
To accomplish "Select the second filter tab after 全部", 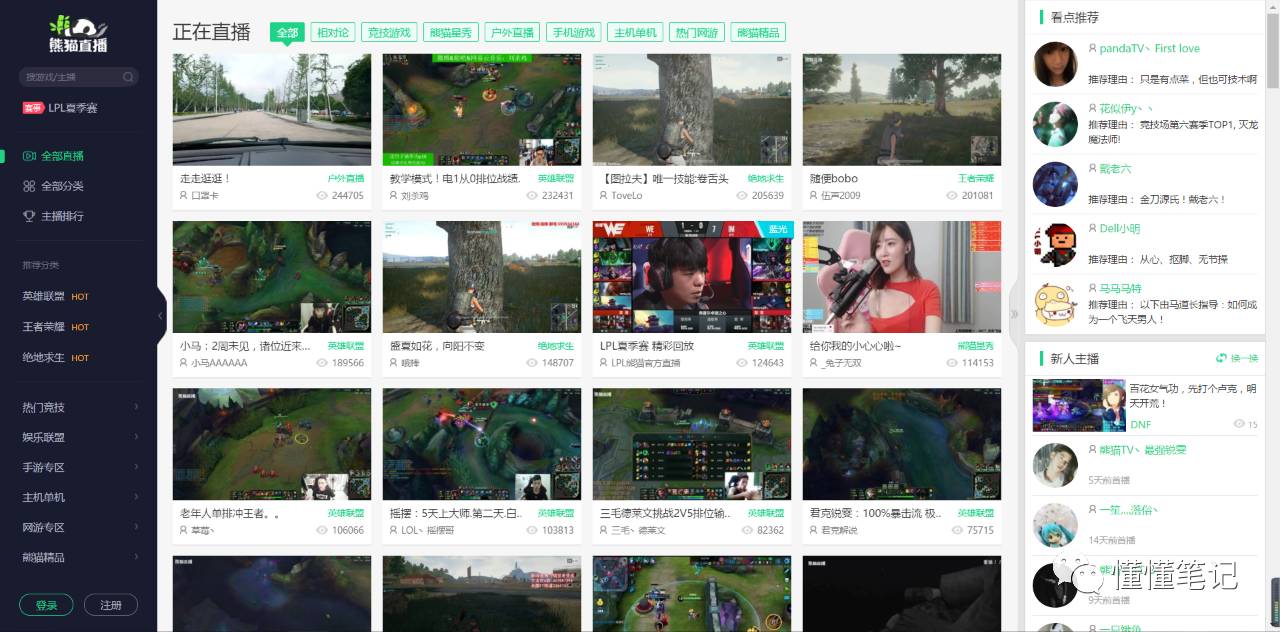I will click(333, 32).
